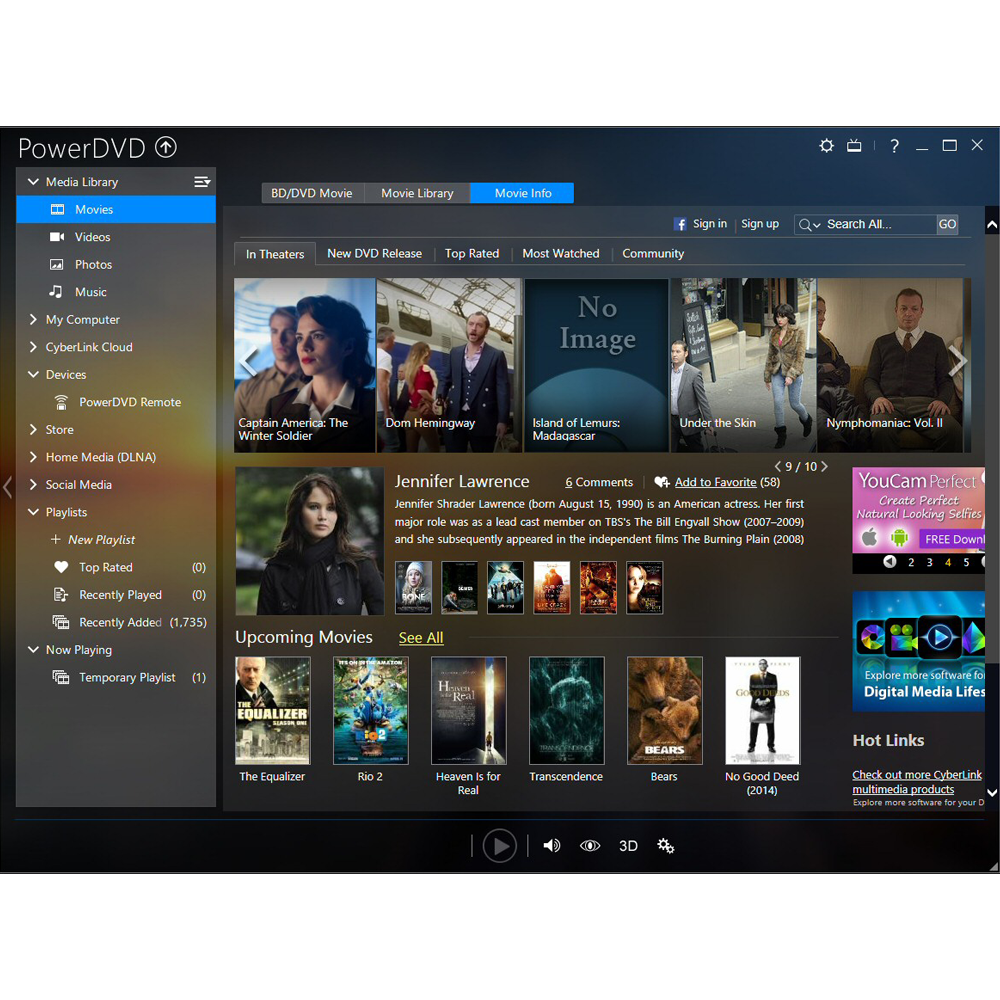Click the scroll up arrow of the content scrollbar
Image resolution: width=1000 pixels, height=1000 pixels.
coord(992,224)
